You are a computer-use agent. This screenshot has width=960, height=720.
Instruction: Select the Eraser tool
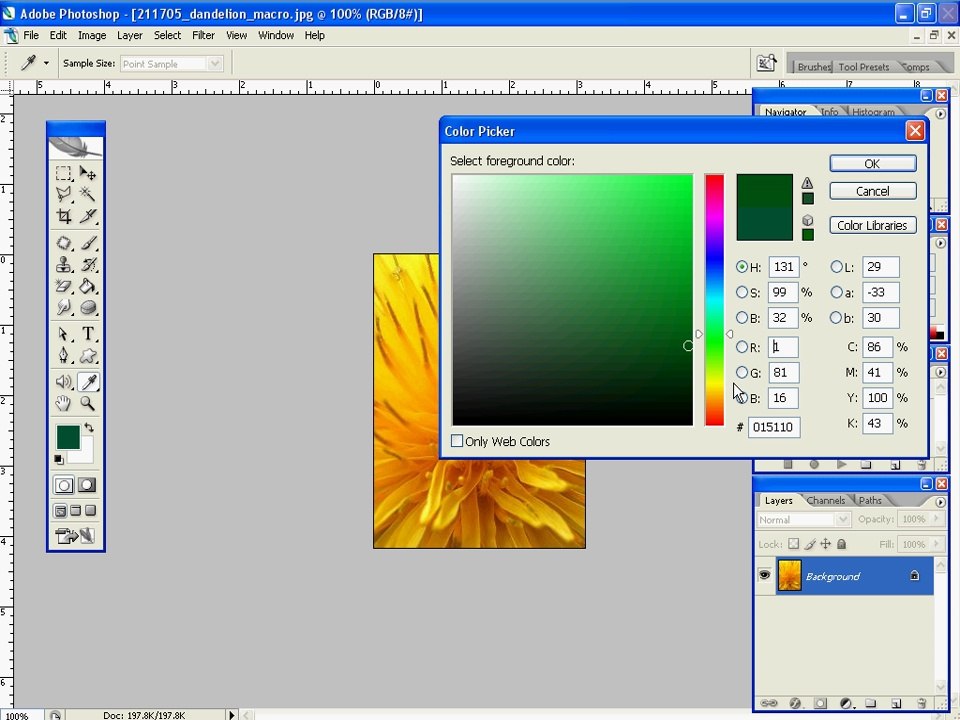(64, 286)
